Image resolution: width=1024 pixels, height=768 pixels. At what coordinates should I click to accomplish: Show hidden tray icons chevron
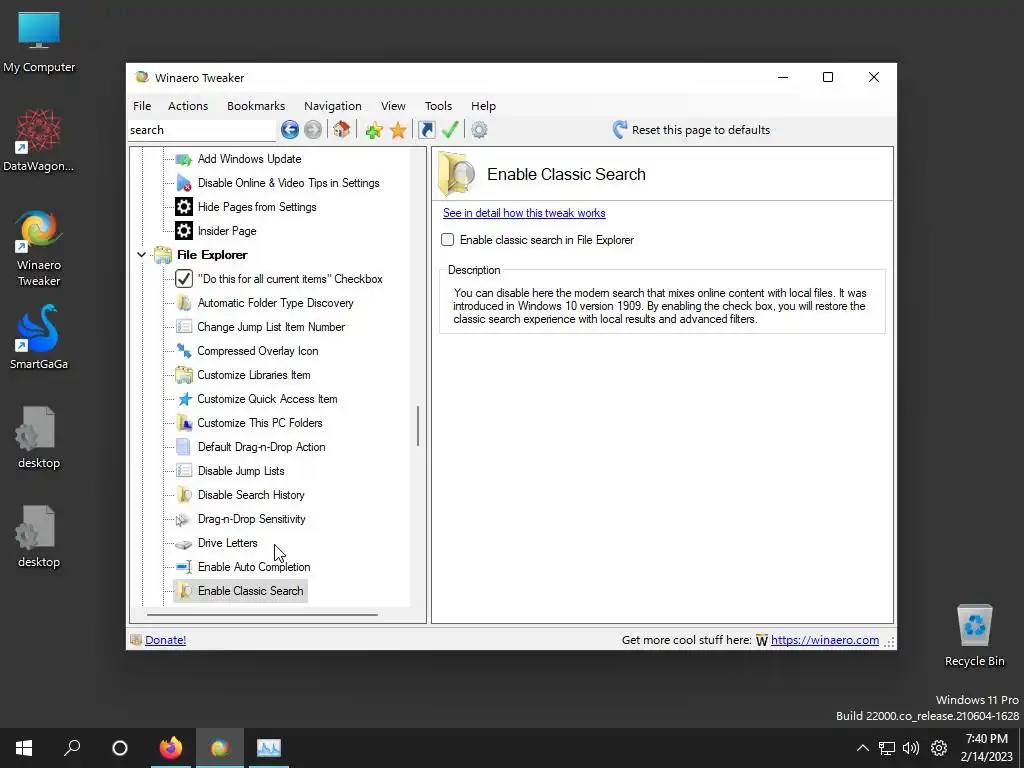(x=863, y=748)
